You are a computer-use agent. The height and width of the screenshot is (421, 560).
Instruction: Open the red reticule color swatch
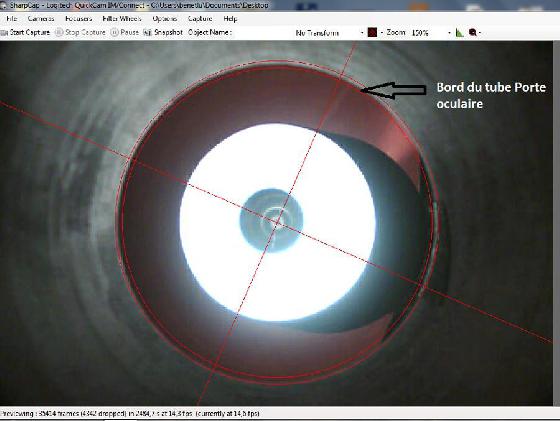coord(372,32)
